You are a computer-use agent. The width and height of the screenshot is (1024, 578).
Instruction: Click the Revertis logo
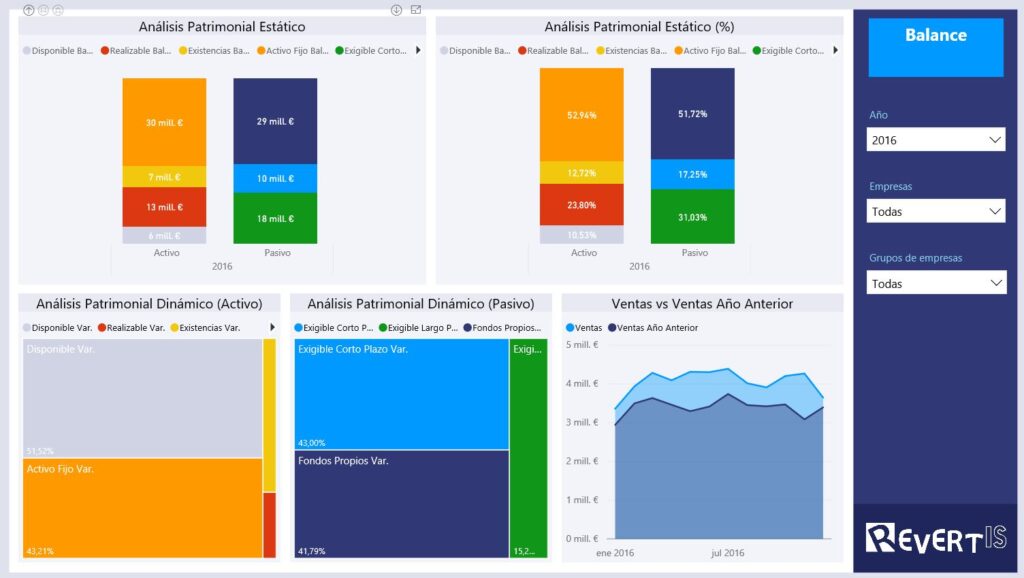936,539
